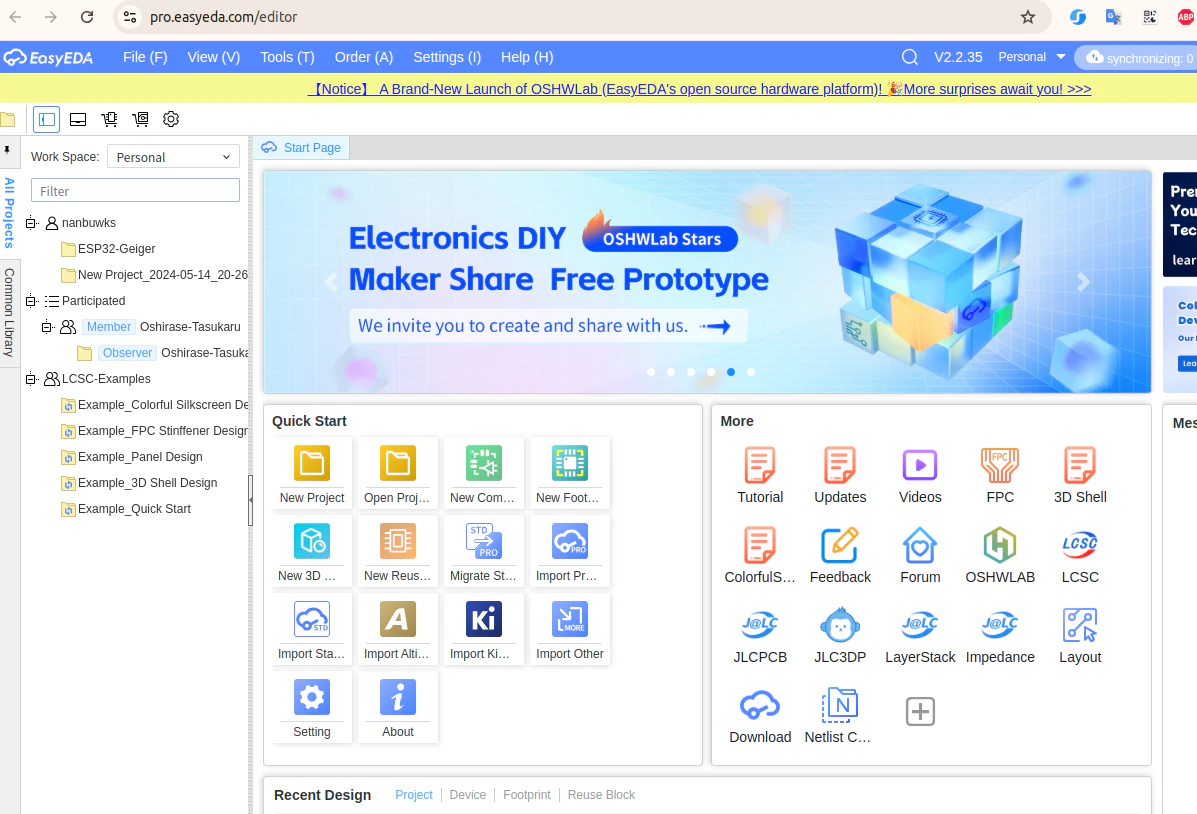Open the 3D Shell icon
The height and width of the screenshot is (814, 1197).
coord(1079,475)
